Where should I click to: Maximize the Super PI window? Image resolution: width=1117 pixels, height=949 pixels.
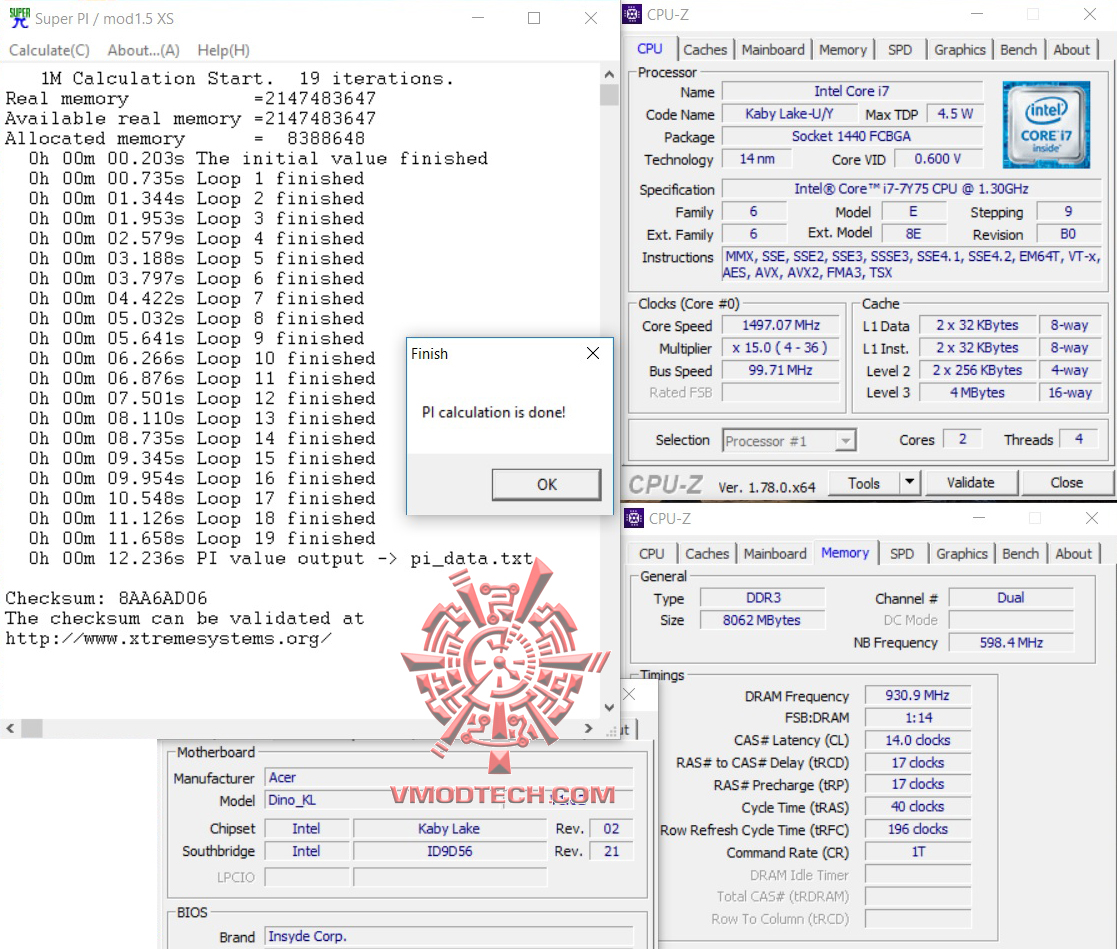tap(534, 18)
